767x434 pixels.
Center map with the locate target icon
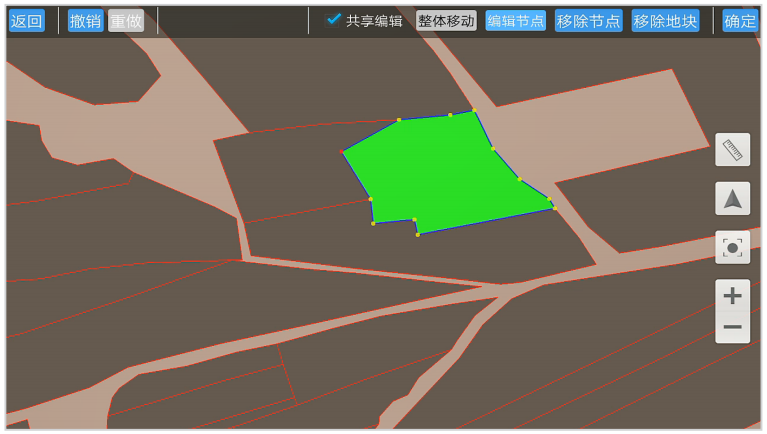click(x=732, y=247)
